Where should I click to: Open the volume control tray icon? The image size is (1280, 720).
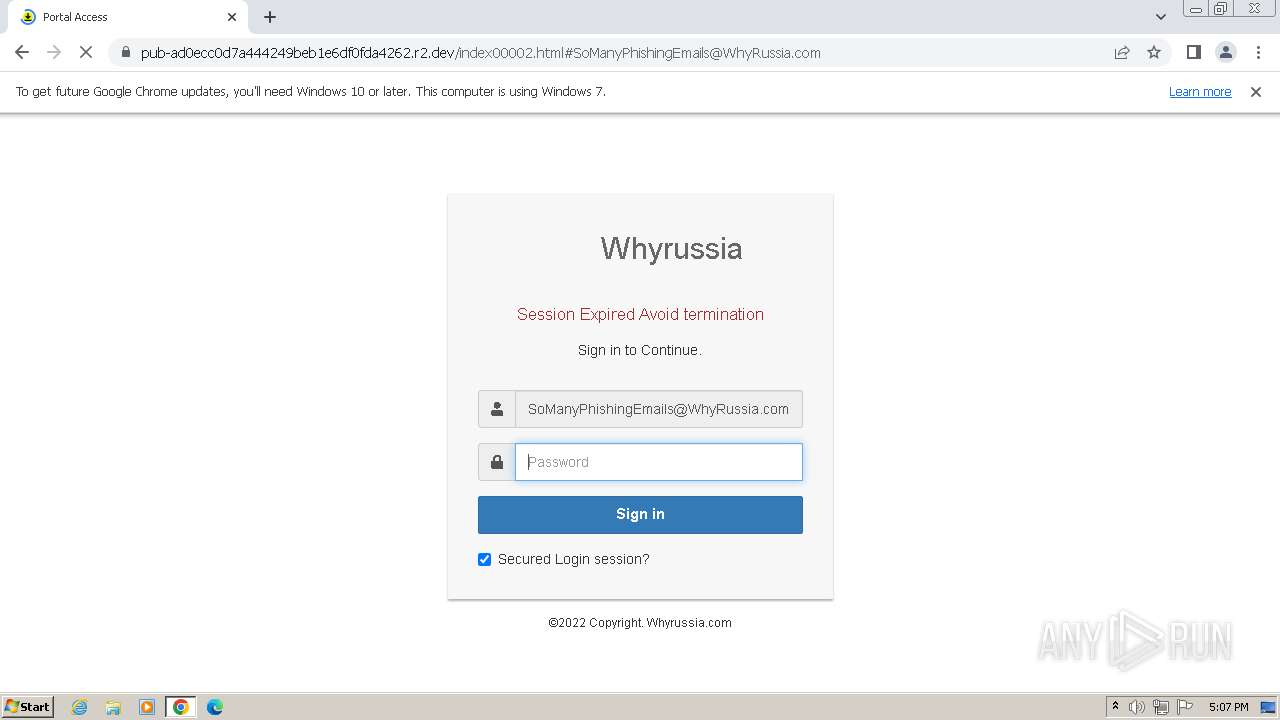point(1137,707)
